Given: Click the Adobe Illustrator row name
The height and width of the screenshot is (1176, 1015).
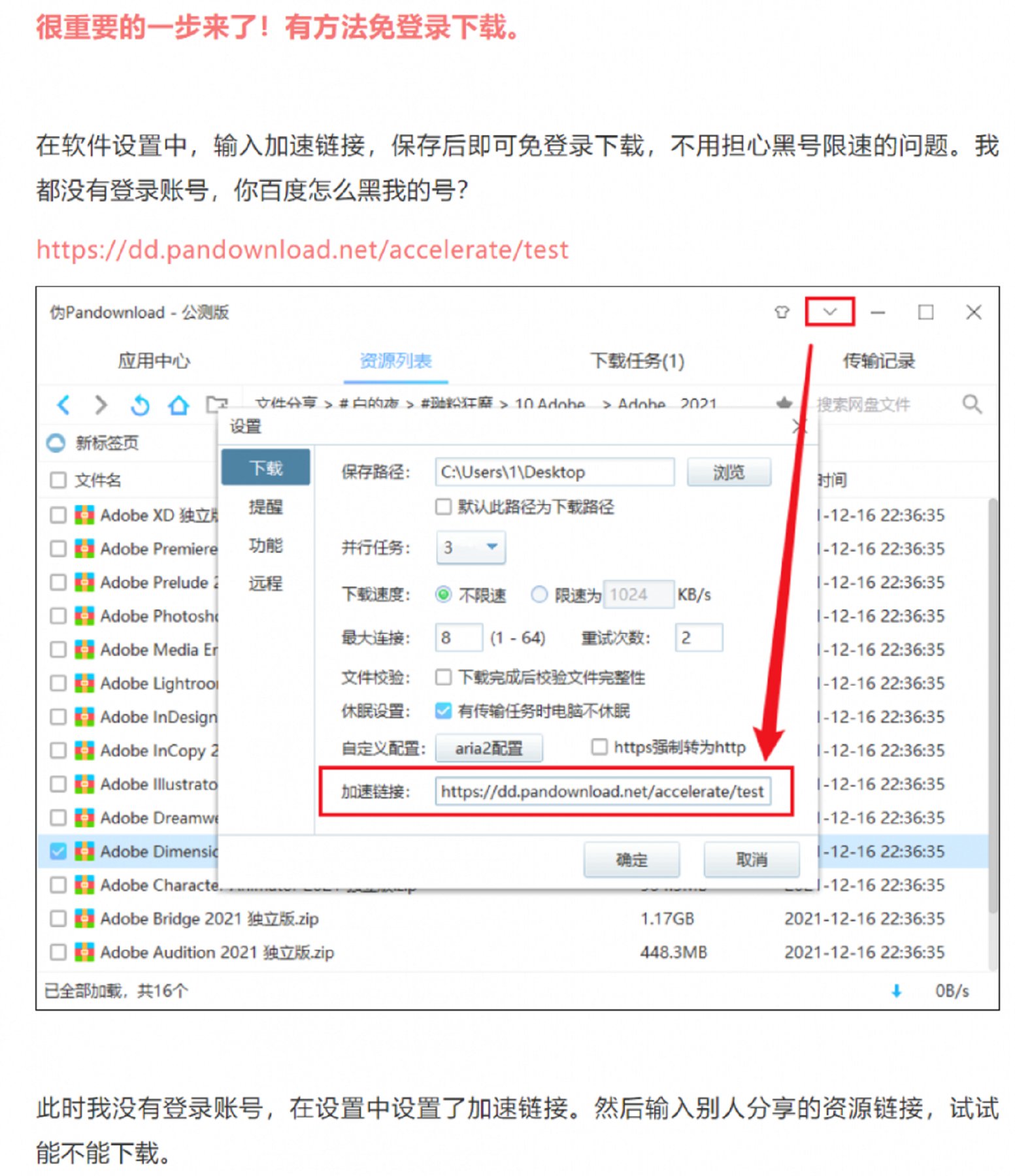Looking at the screenshot, I should tap(159, 784).
